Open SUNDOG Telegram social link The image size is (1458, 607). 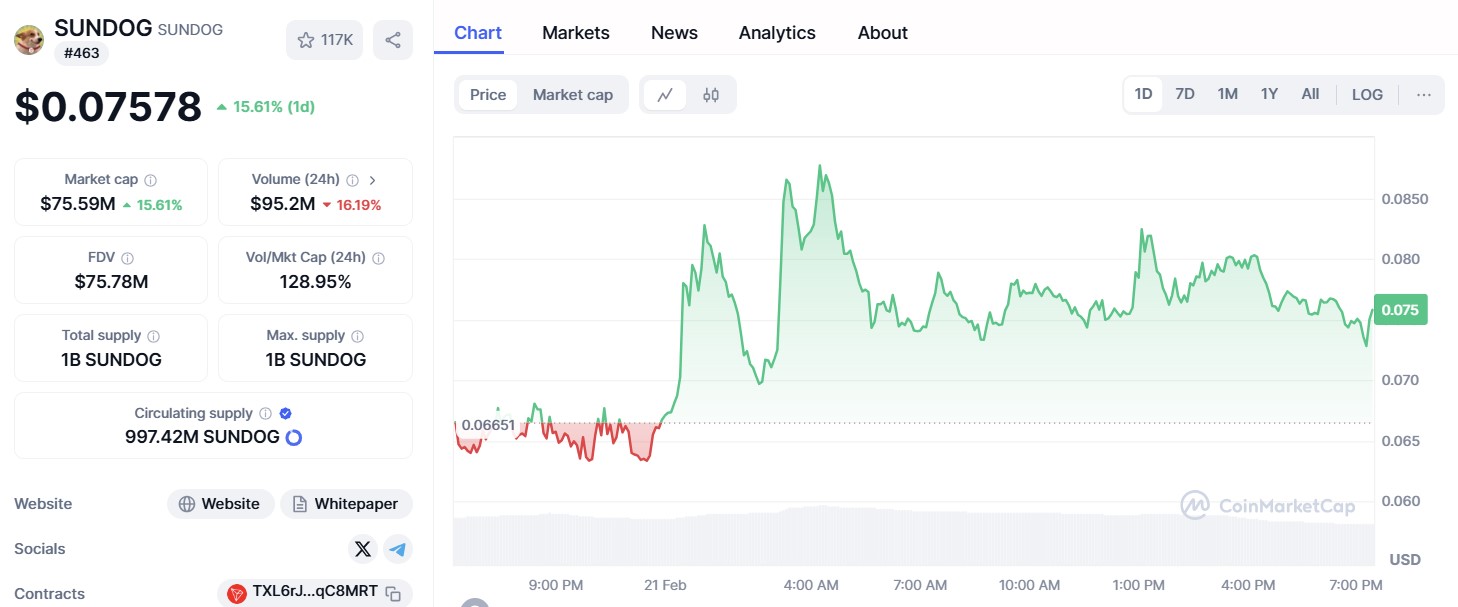click(398, 549)
